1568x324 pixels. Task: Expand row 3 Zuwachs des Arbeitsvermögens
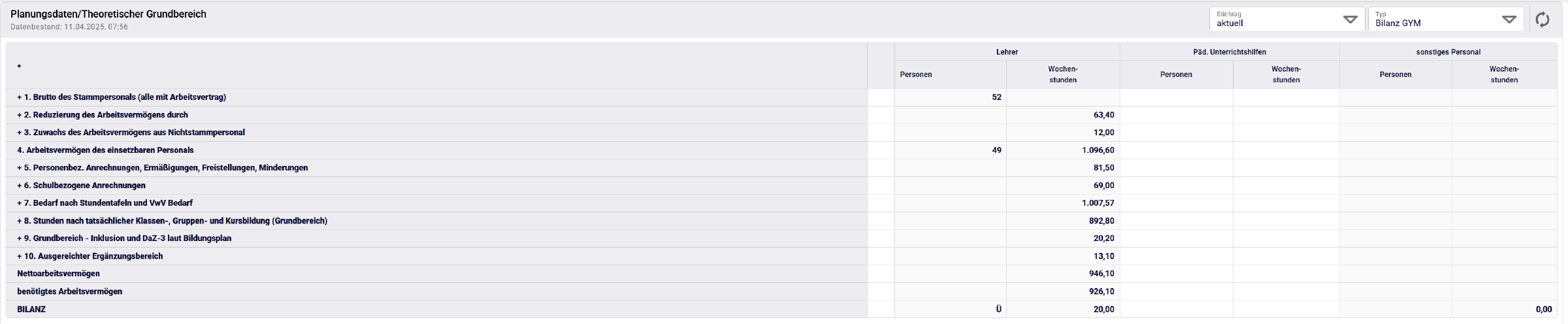tap(20, 133)
